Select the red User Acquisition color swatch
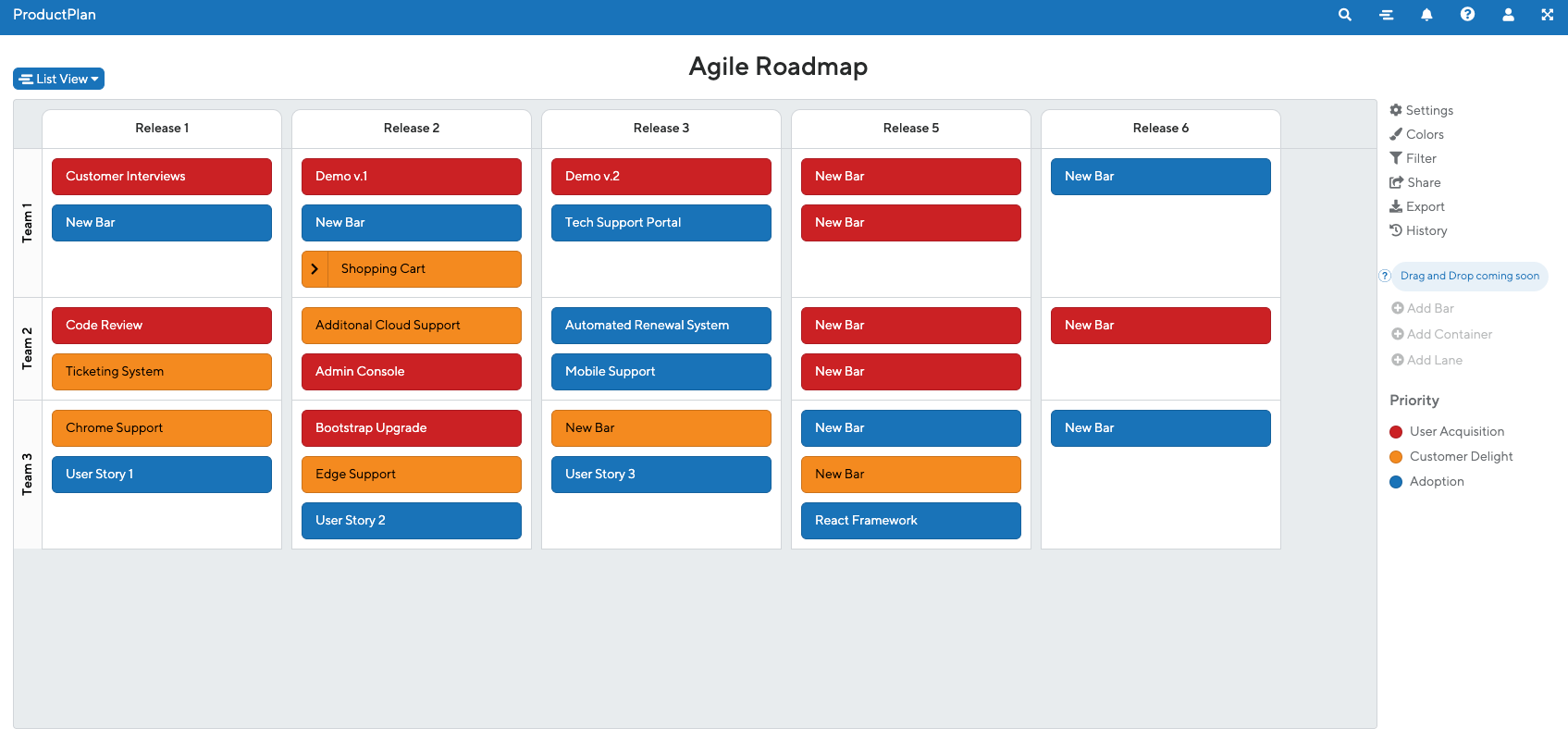The image size is (1568, 741). click(x=1396, y=432)
